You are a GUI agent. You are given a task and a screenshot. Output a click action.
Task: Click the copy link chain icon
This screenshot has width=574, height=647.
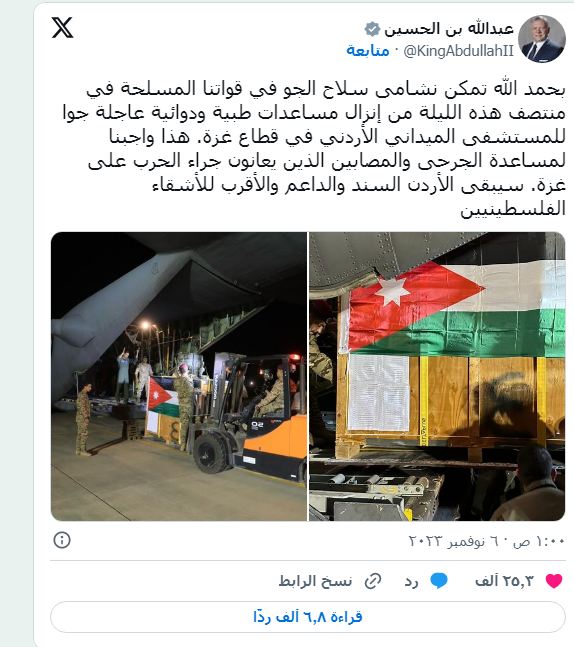tap(373, 581)
